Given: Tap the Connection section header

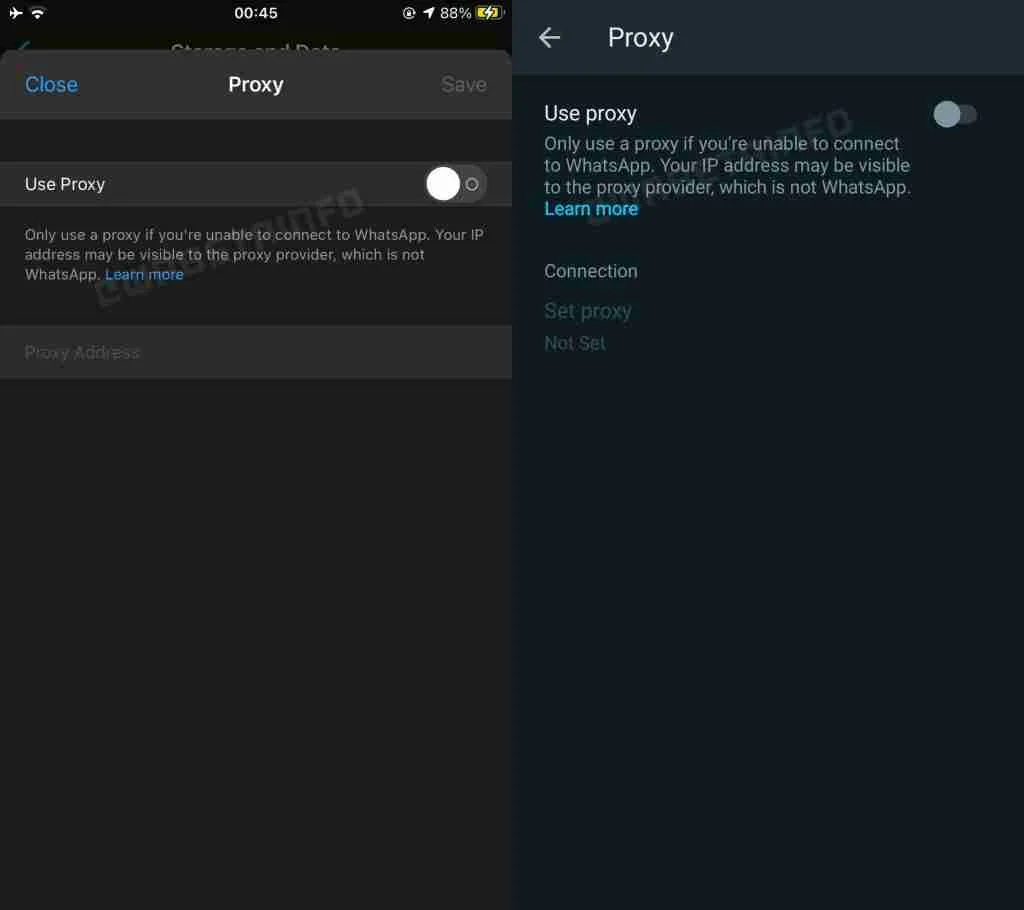Looking at the screenshot, I should (x=590, y=271).
